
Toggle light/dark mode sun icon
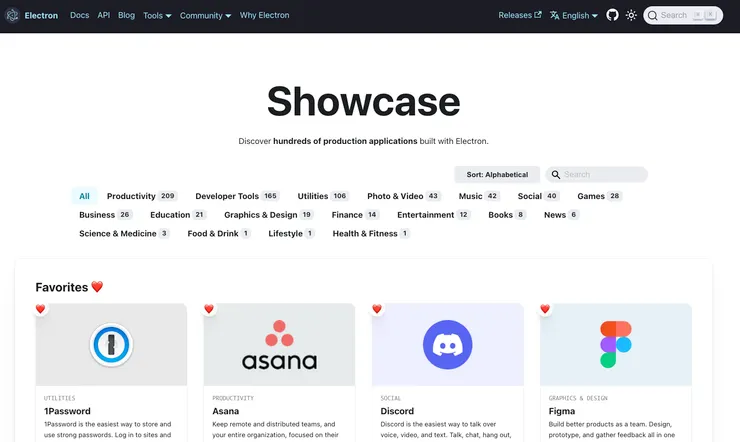[x=631, y=15]
